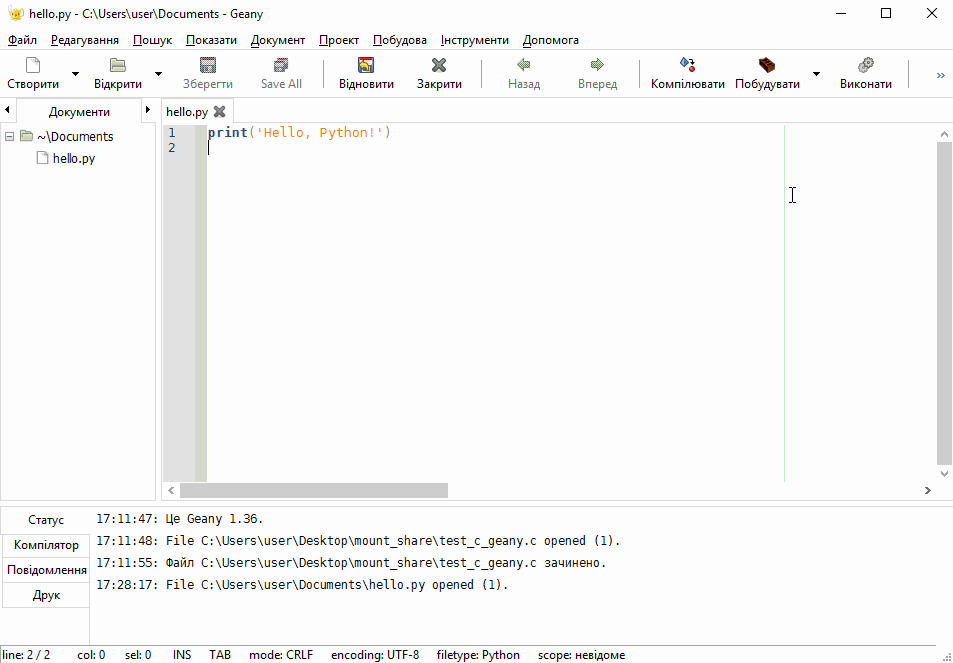Select the ~\Documents folder in sidebar

[x=75, y=136]
